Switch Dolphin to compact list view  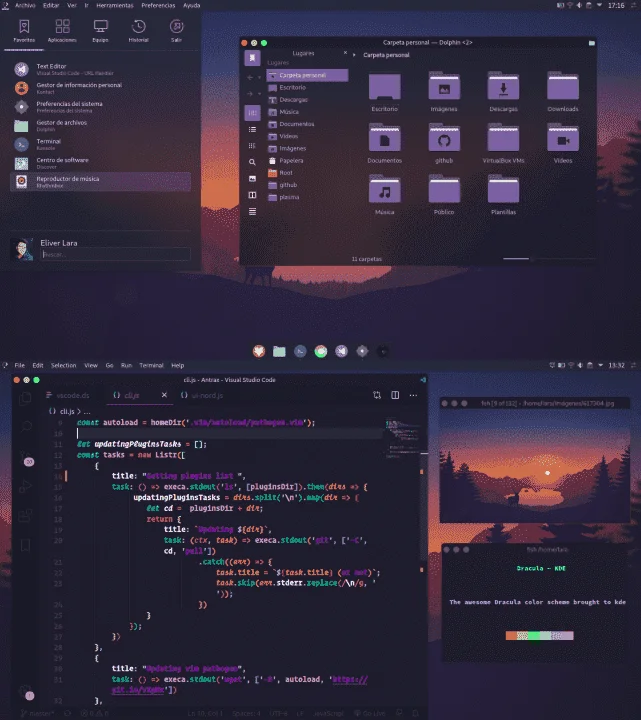coord(253,129)
